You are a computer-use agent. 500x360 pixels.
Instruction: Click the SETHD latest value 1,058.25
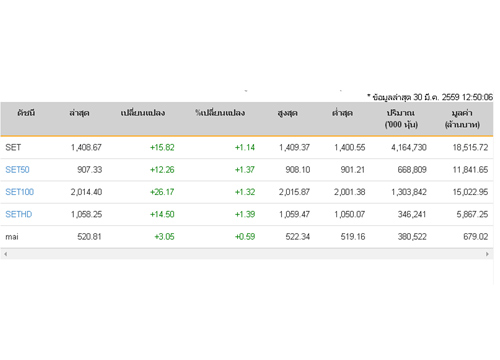tap(86, 214)
